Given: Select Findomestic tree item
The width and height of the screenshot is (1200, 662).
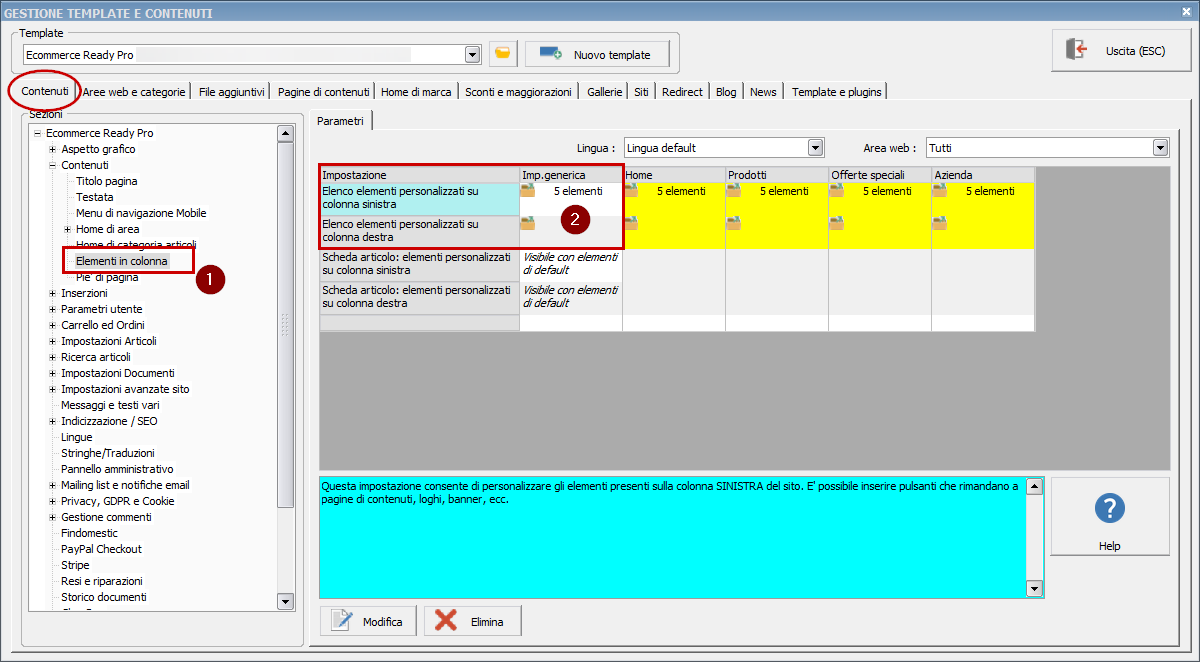Looking at the screenshot, I should (89, 533).
